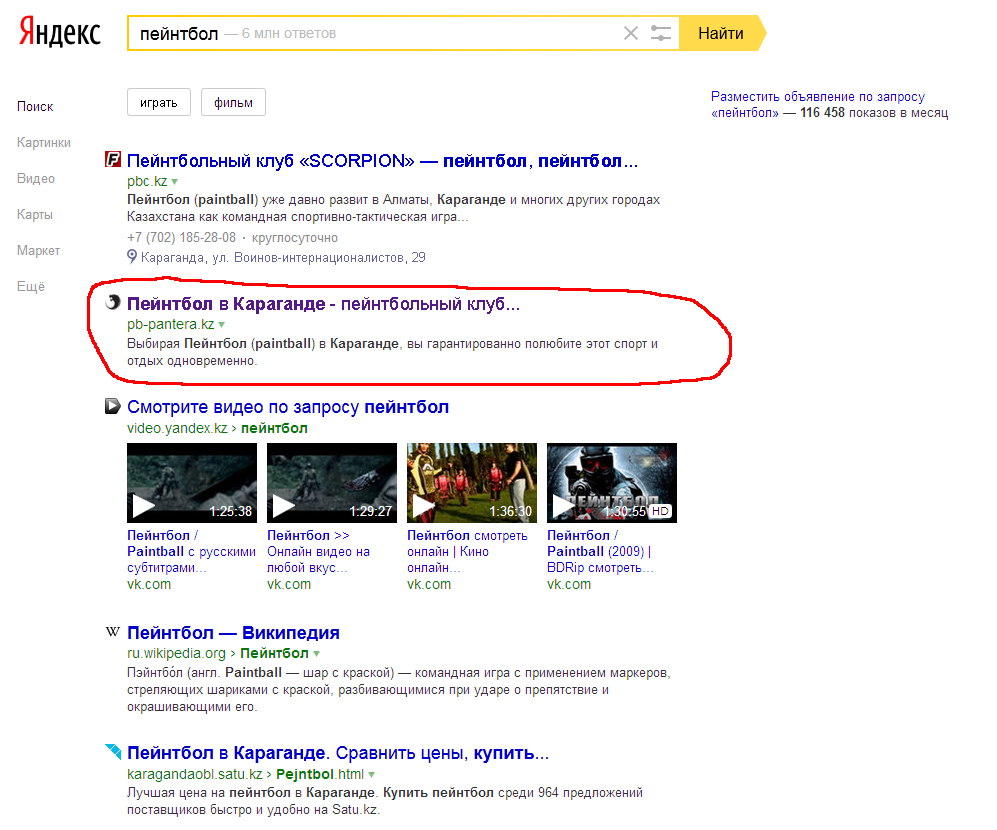Click SCORPION club favicon icon
The height and width of the screenshot is (830, 997).
coord(113,159)
